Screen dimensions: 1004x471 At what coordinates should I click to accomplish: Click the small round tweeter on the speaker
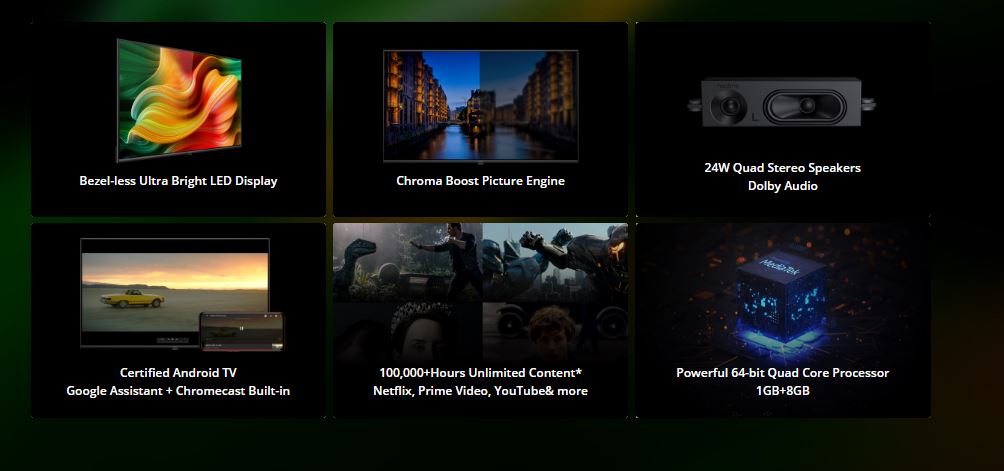(x=728, y=104)
